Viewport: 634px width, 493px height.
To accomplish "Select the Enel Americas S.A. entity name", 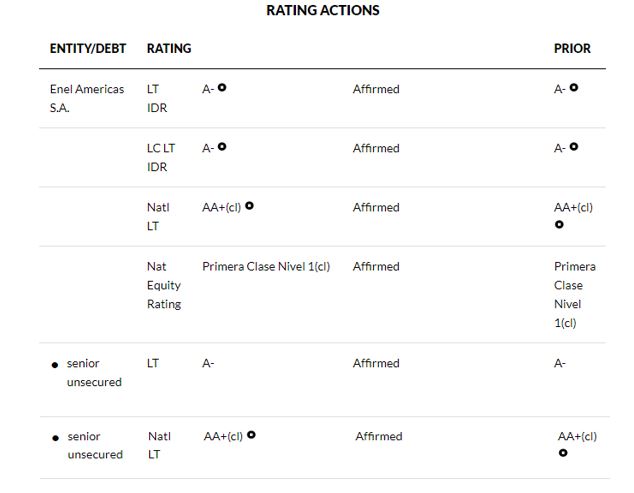I will coord(87,98).
